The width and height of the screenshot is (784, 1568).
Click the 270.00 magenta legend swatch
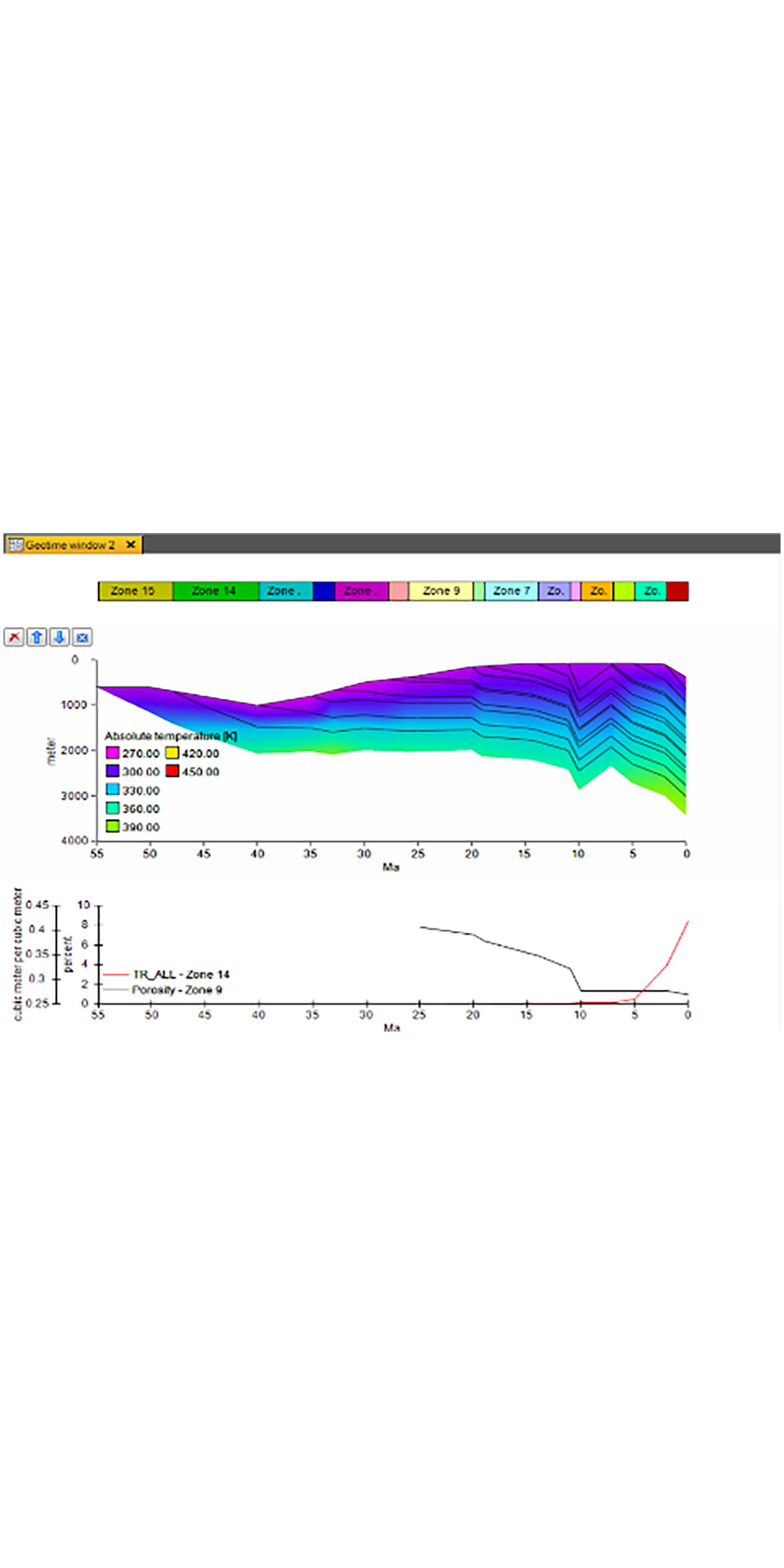pyautogui.click(x=113, y=753)
